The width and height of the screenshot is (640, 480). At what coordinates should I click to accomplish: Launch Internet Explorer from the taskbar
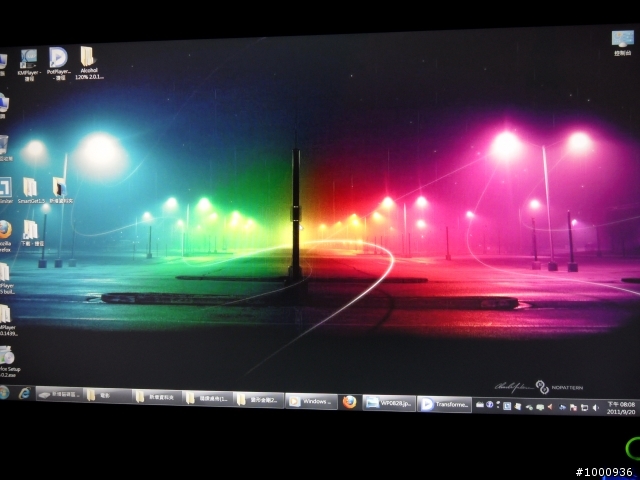[x=25, y=393]
